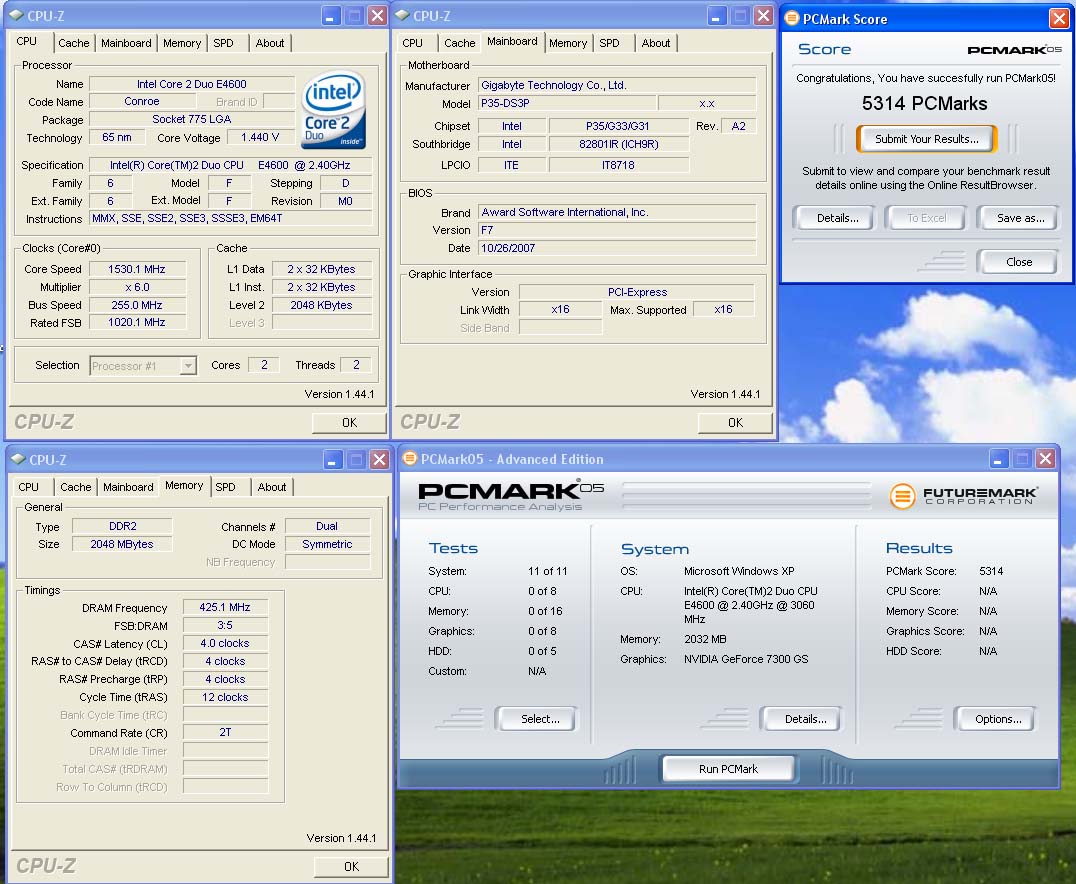Click the Link Width value x16
The image size is (1076, 884).
click(560, 310)
